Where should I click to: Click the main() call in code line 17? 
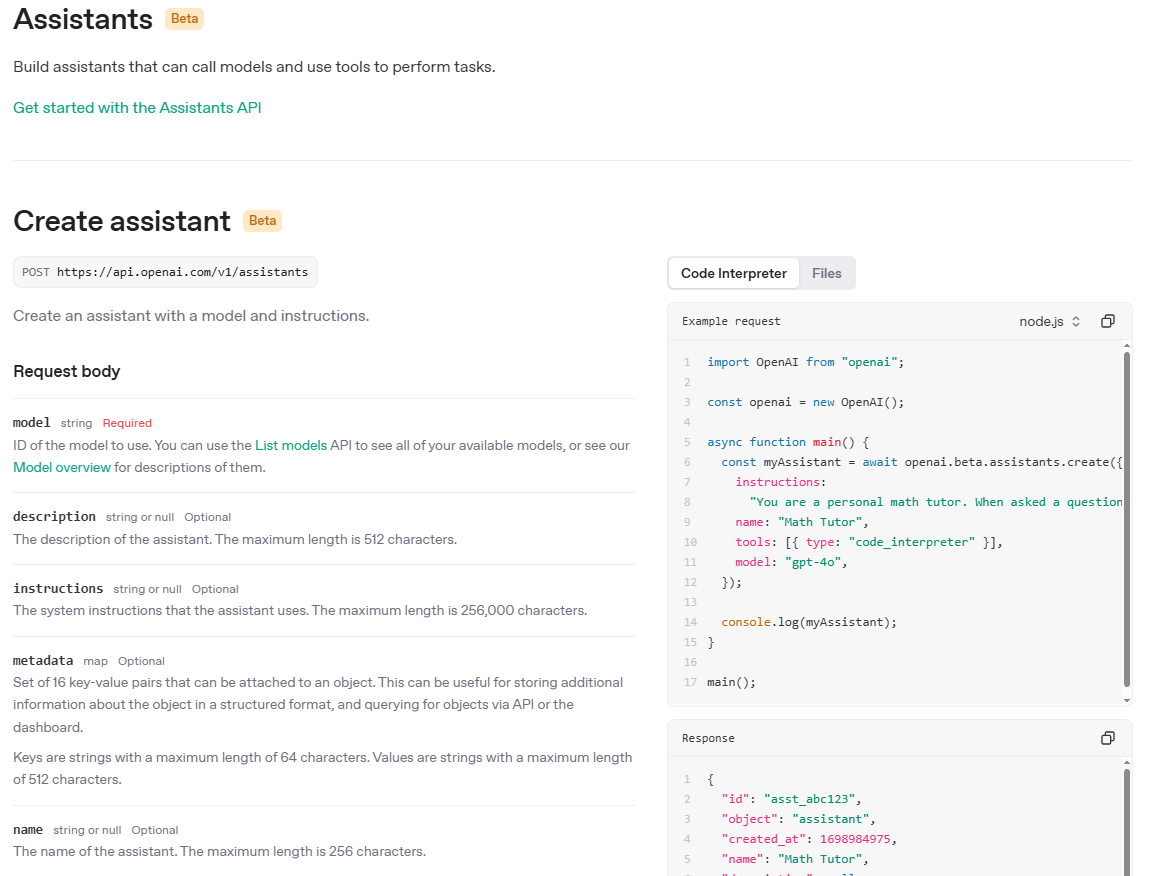[731, 682]
